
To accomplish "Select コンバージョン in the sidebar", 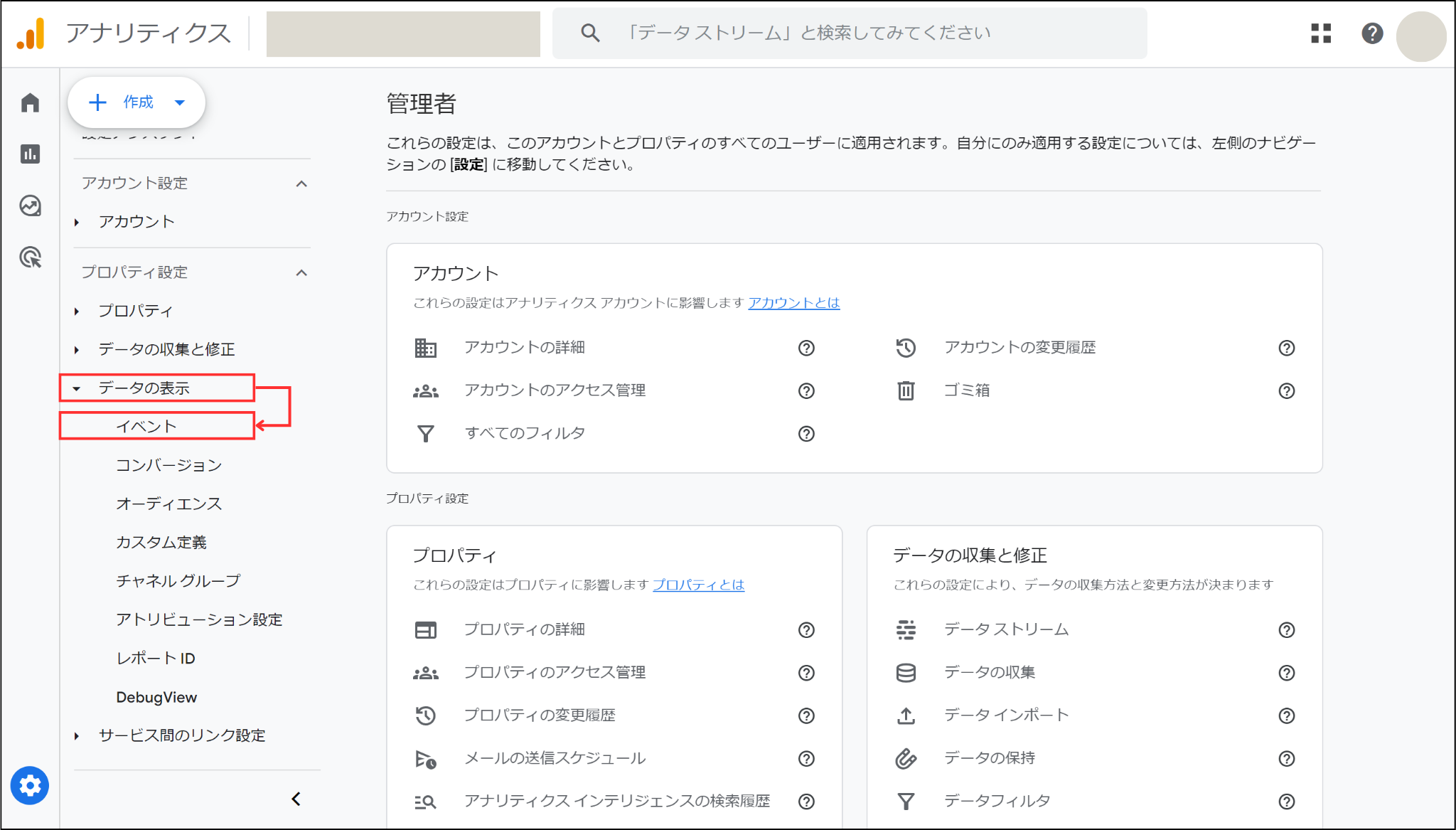I will pos(169,465).
